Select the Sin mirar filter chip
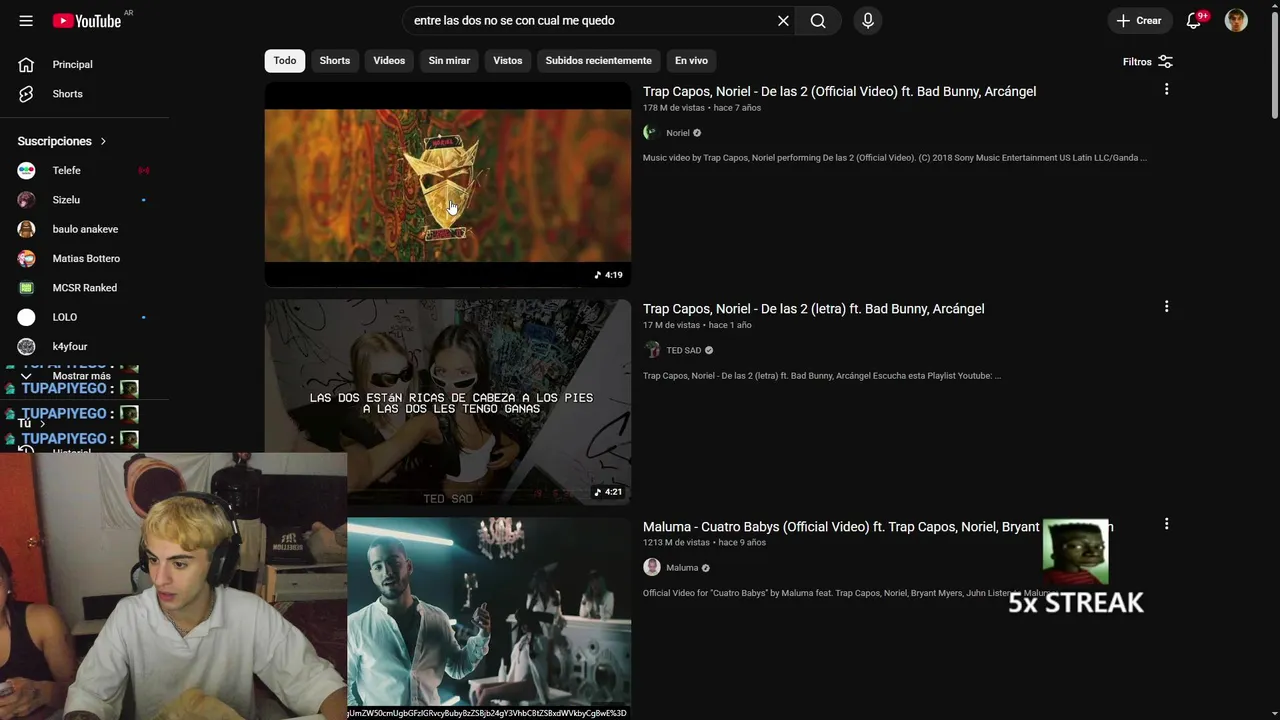 tap(449, 61)
